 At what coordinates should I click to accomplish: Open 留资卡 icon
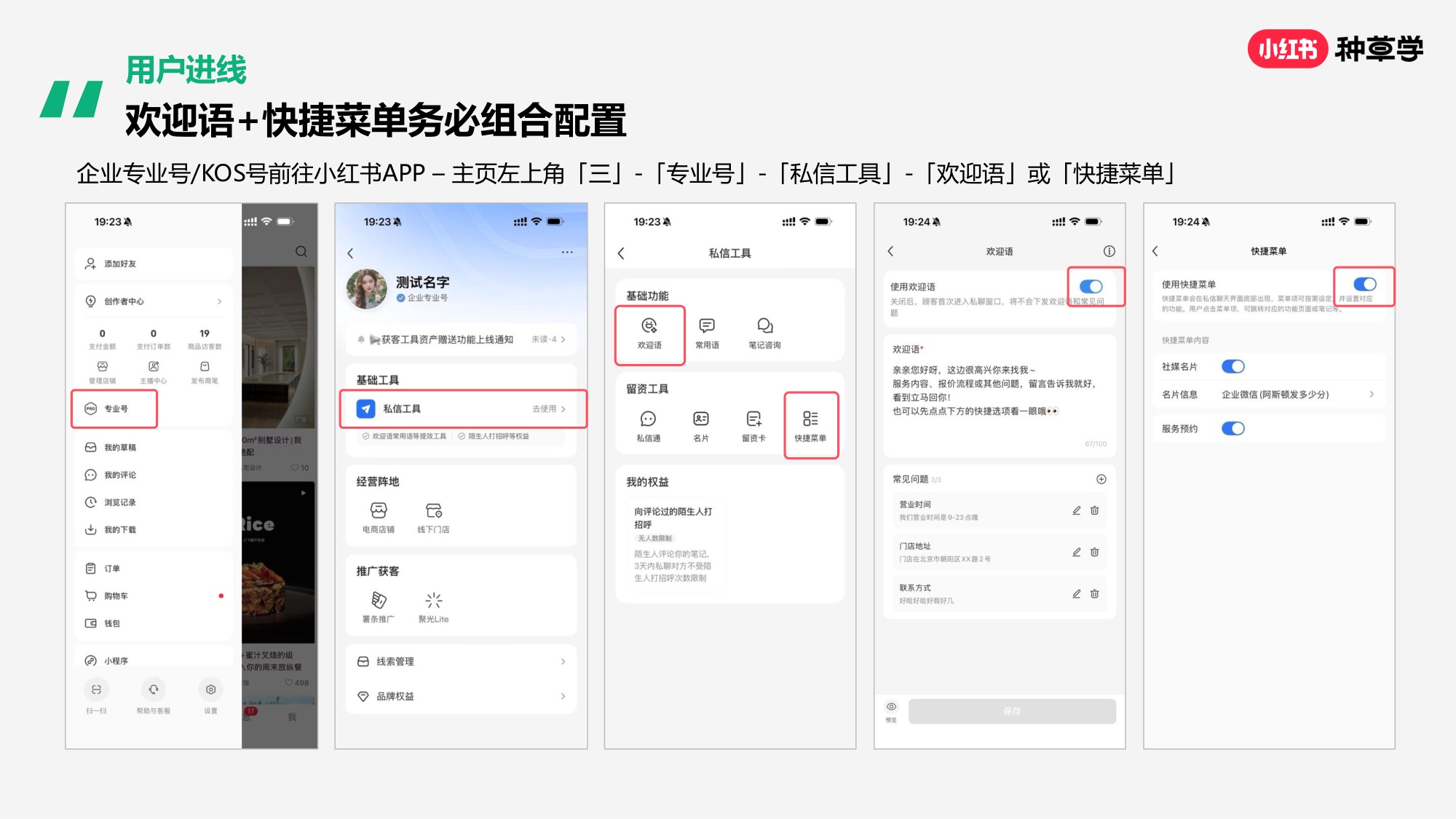pyautogui.click(x=753, y=427)
